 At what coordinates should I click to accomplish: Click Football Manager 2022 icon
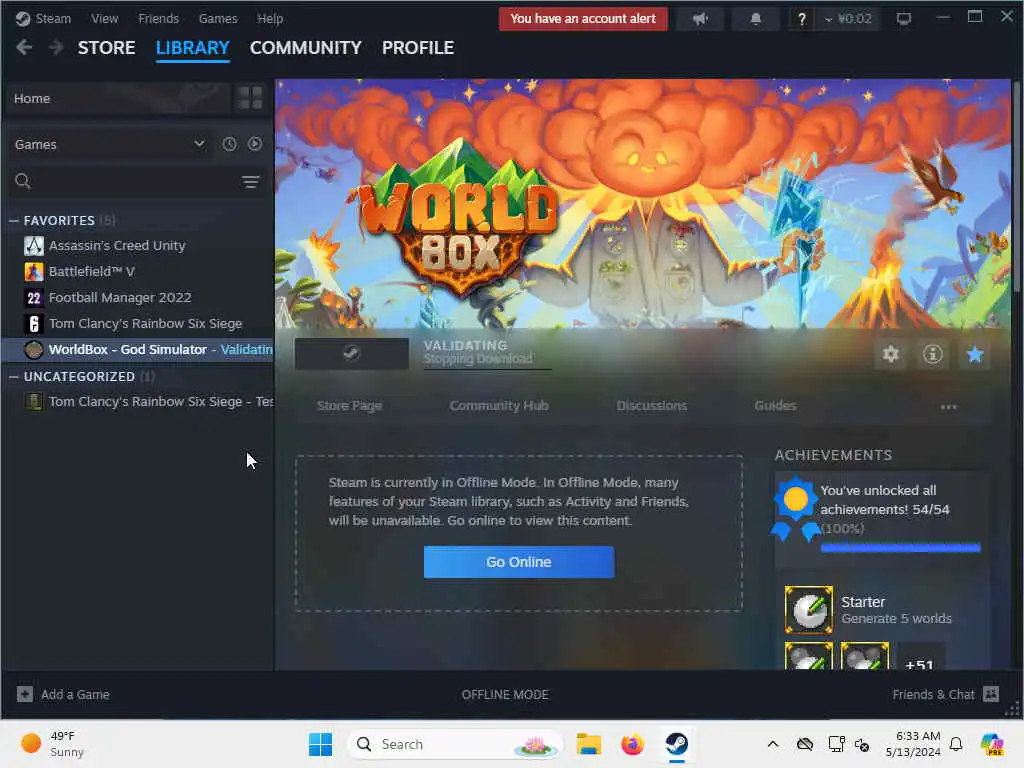34,298
